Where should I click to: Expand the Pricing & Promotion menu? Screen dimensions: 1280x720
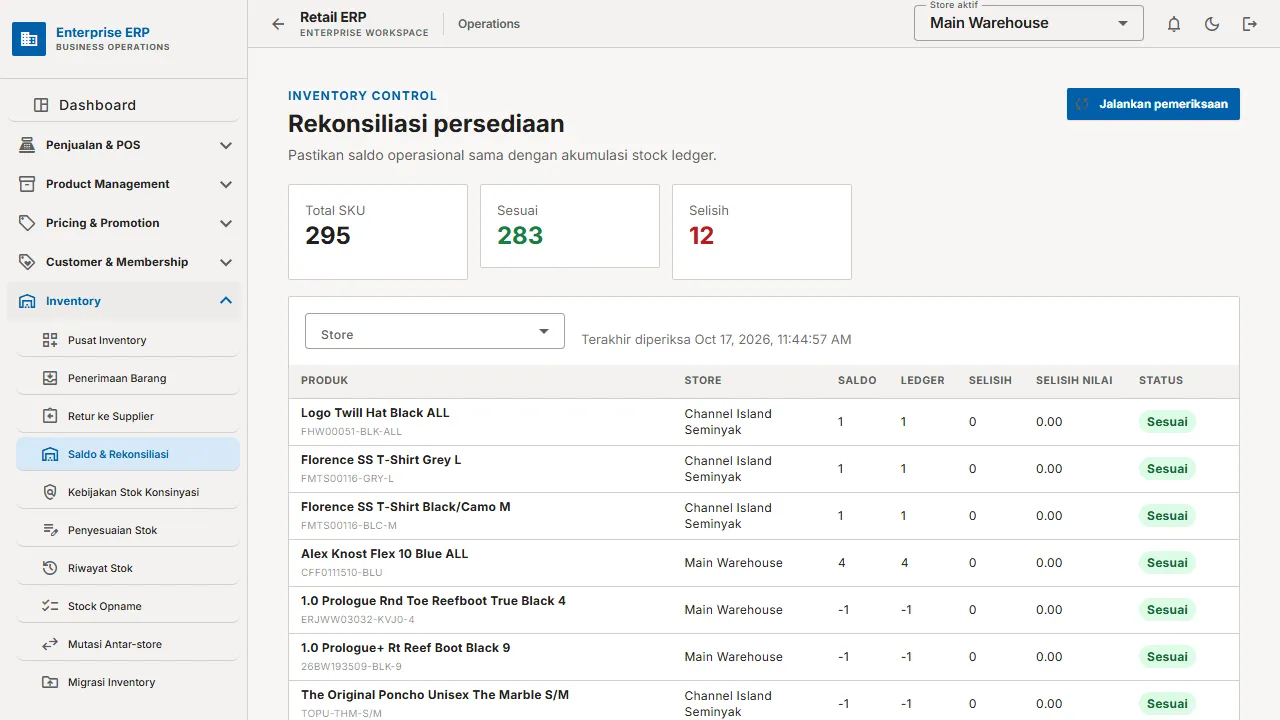(124, 223)
